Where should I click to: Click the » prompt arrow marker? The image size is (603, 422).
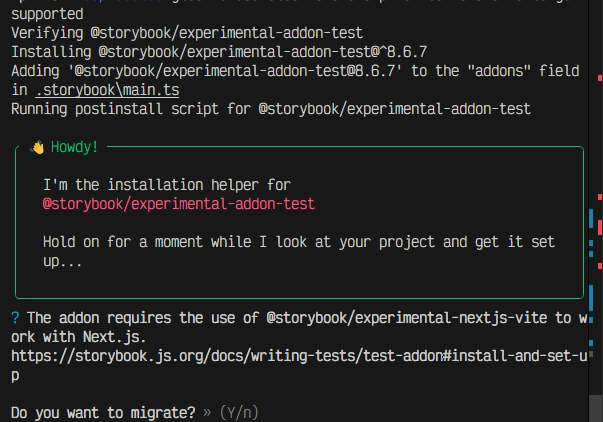tap(208, 412)
